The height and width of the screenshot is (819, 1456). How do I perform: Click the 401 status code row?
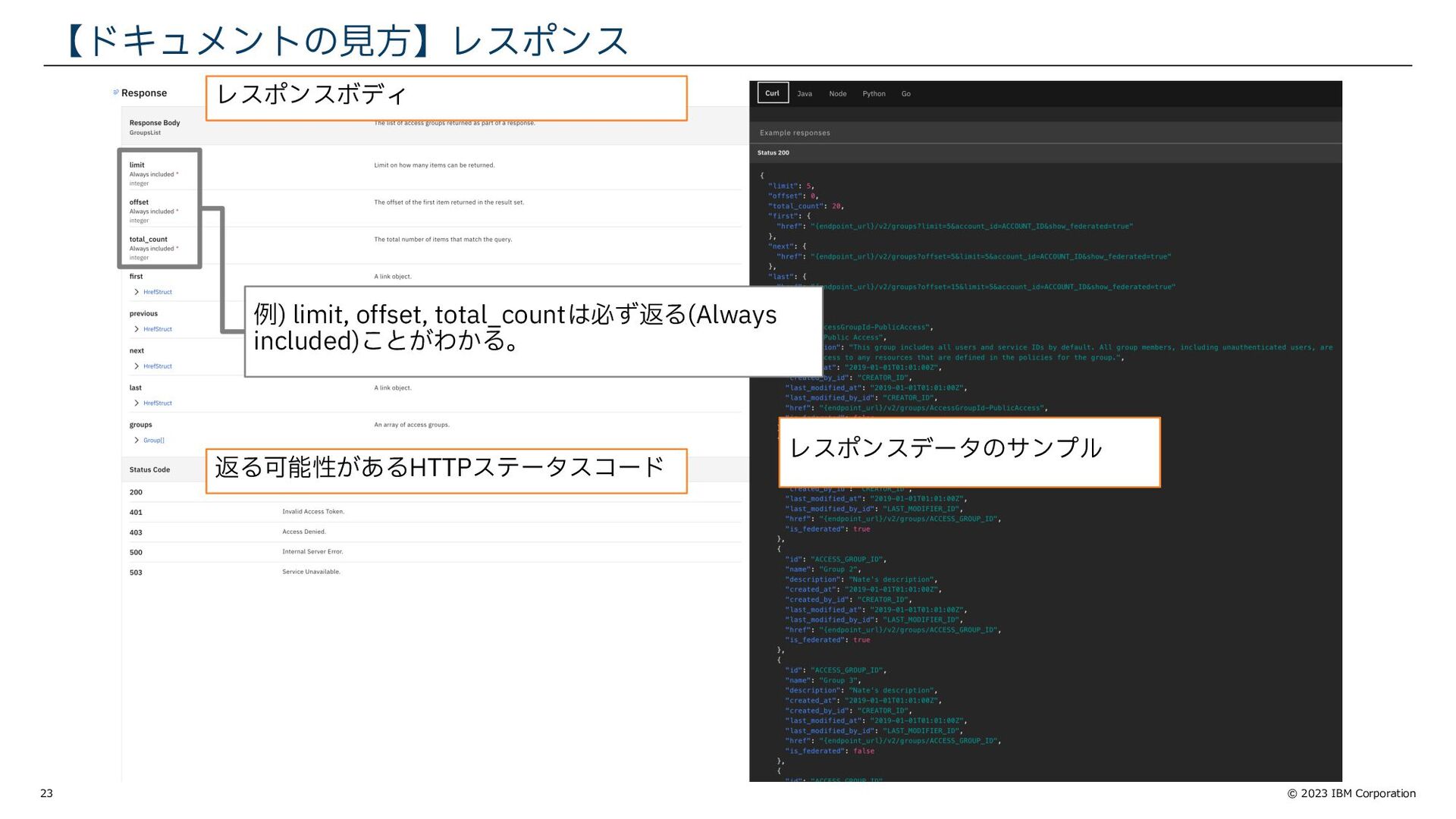136,513
